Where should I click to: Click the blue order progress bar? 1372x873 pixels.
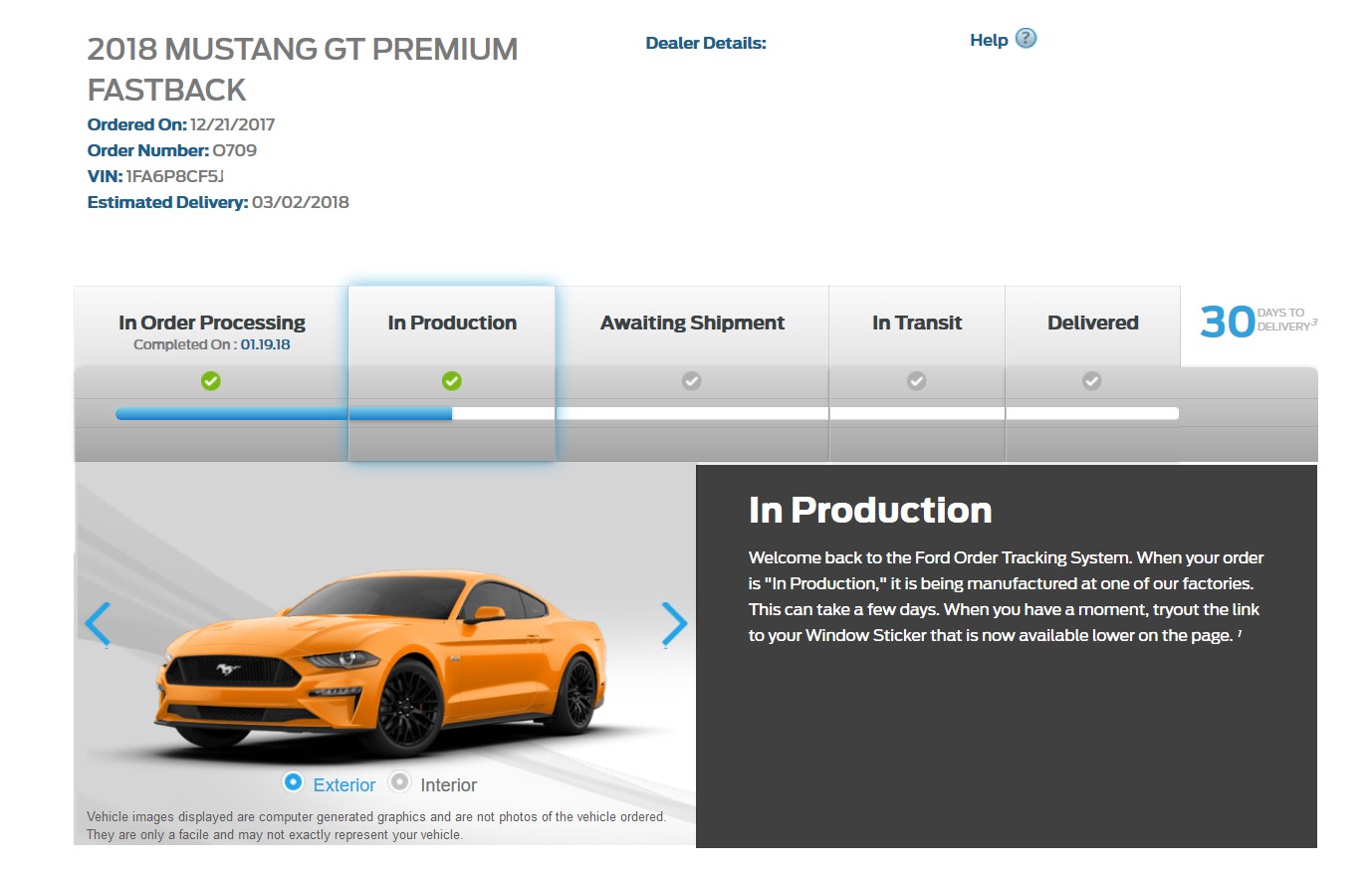tap(284, 413)
